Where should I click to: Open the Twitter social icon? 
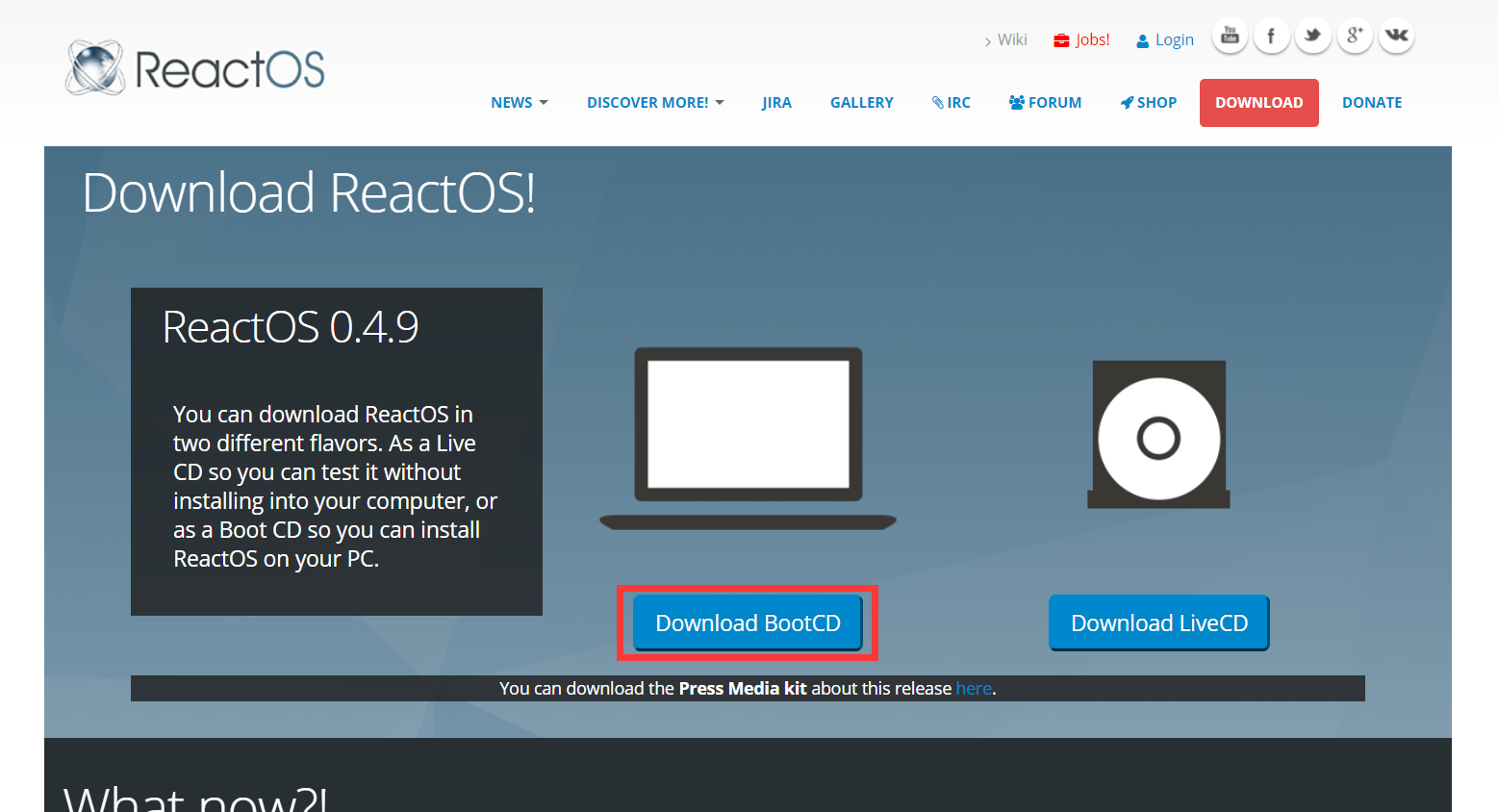(x=1312, y=37)
